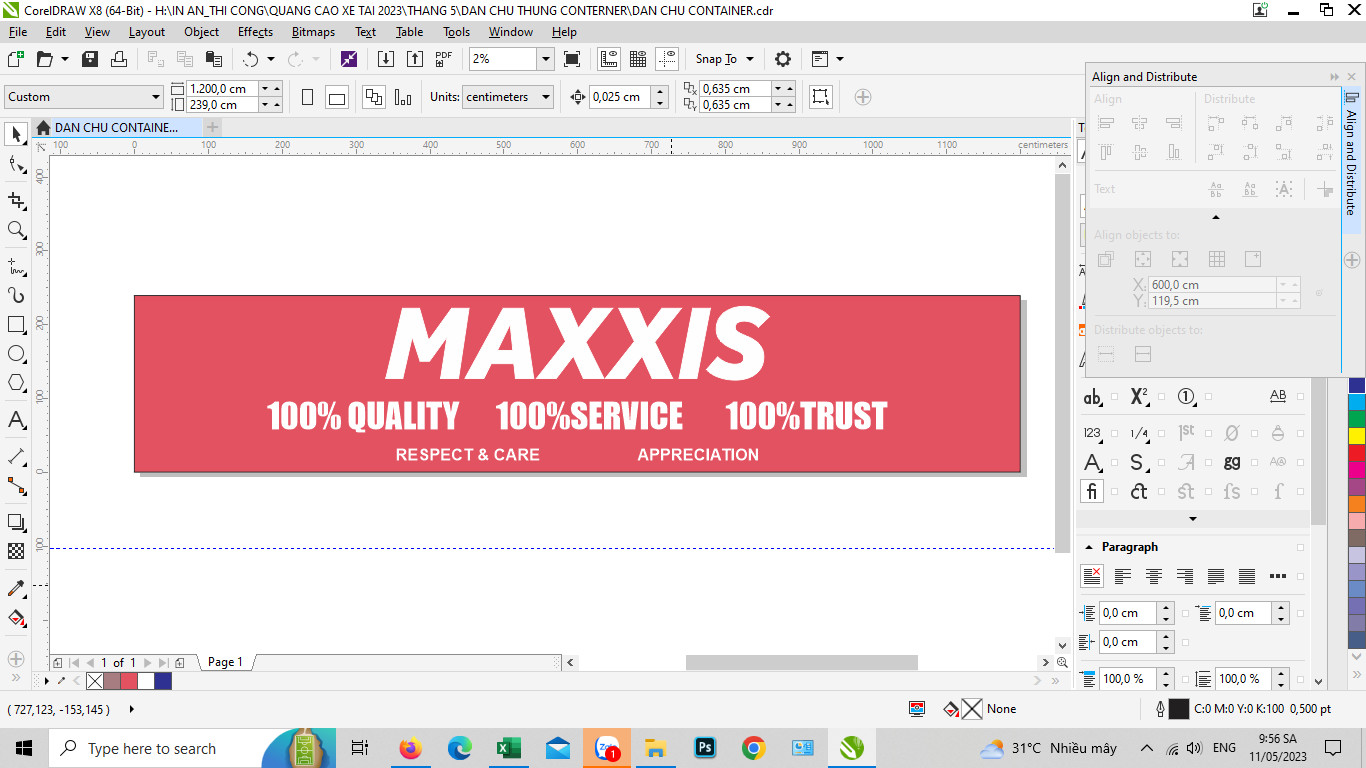Go to the next page arrow
Viewport: 1366px width, 768px height.
[x=148, y=662]
